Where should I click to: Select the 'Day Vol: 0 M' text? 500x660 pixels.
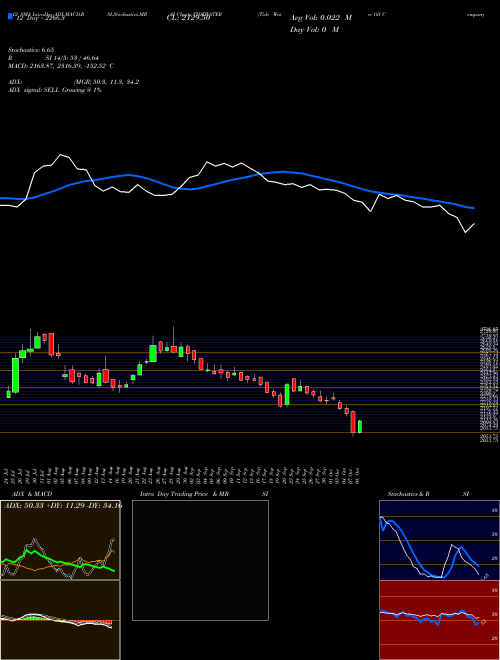tap(314, 29)
